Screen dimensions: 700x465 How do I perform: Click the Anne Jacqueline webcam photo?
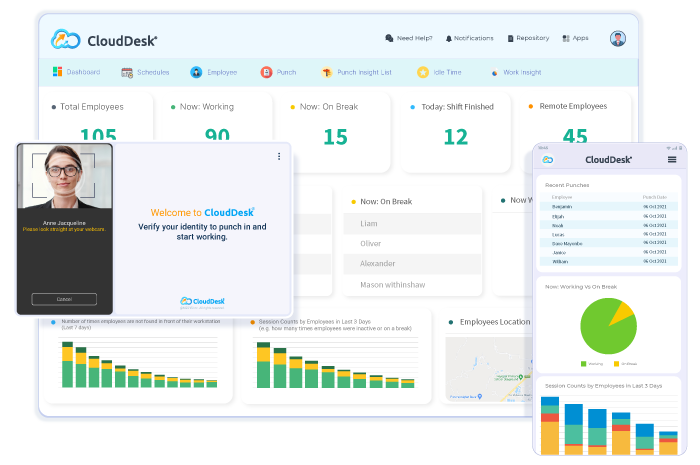tap(65, 176)
